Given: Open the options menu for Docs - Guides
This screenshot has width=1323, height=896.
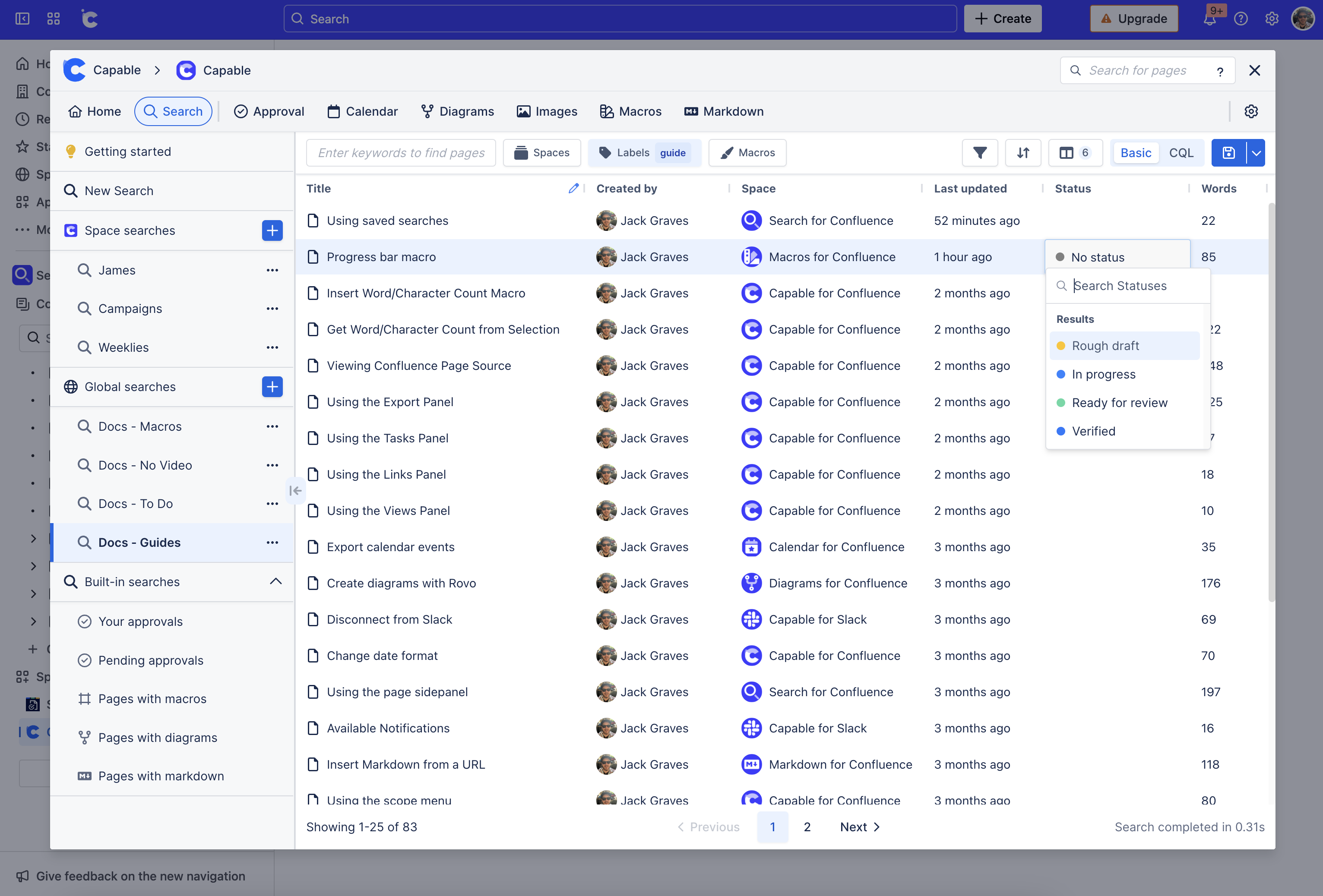Looking at the screenshot, I should pyautogui.click(x=273, y=542).
